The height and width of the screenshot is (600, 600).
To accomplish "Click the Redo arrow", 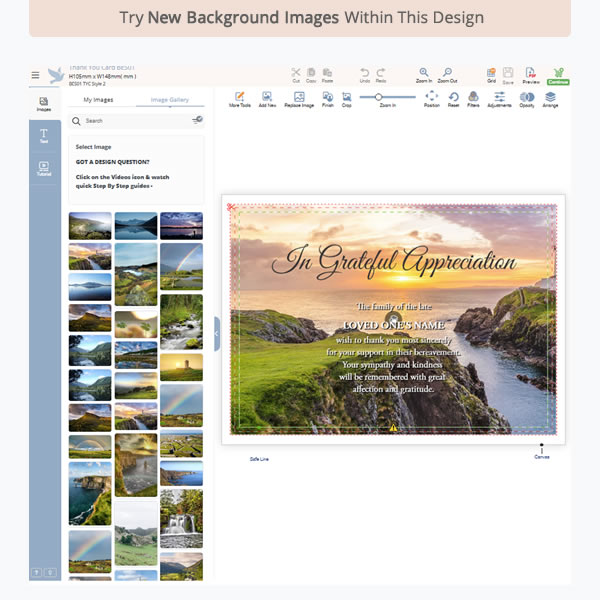I will tap(381, 73).
